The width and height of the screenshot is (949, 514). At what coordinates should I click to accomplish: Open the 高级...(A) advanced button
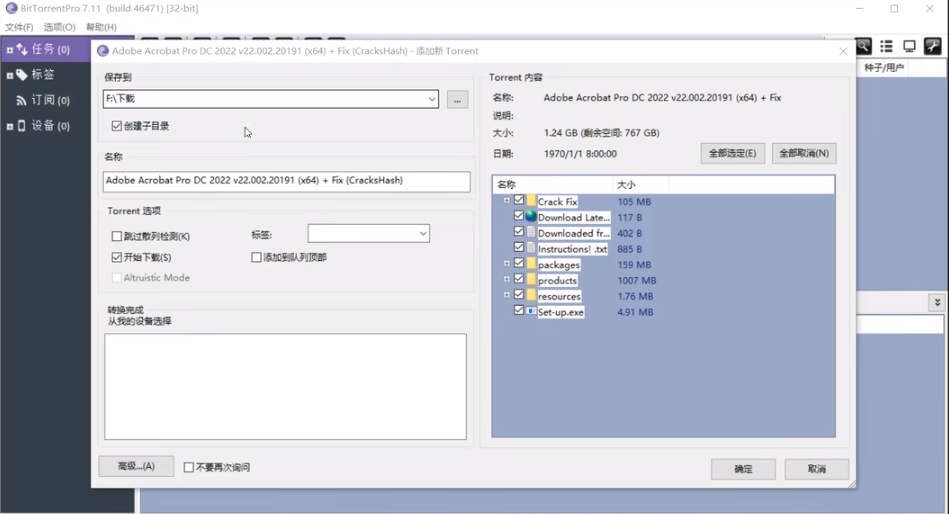pos(136,466)
